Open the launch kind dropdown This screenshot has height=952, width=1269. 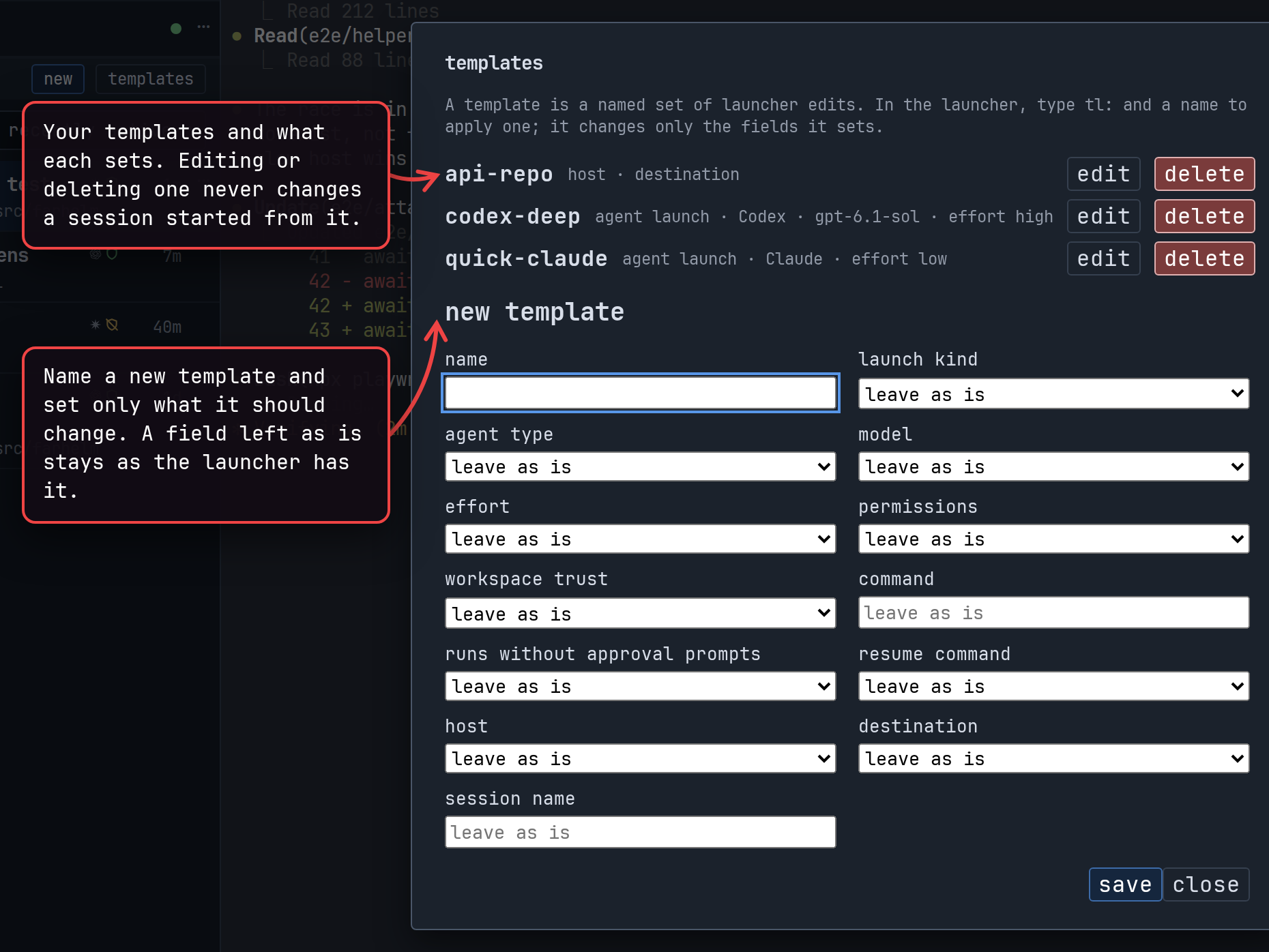coord(1053,393)
